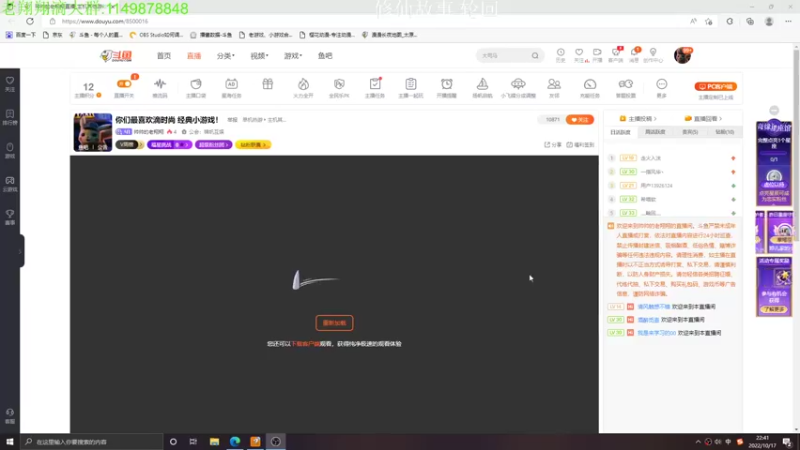Open the purple 超级粉丝团 badge
This screenshot has width=800, height=450.
[214, 145]
